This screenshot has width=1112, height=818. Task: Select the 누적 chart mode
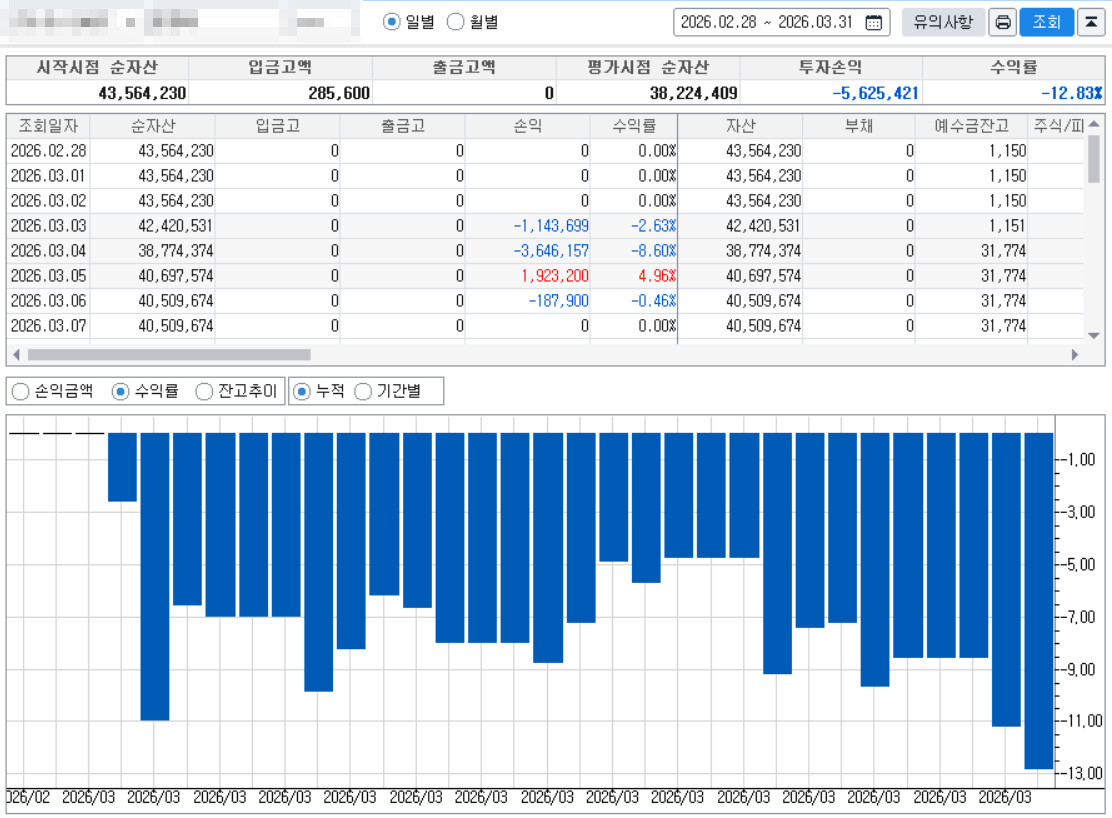pyautogui.click(x=302, y=391)
